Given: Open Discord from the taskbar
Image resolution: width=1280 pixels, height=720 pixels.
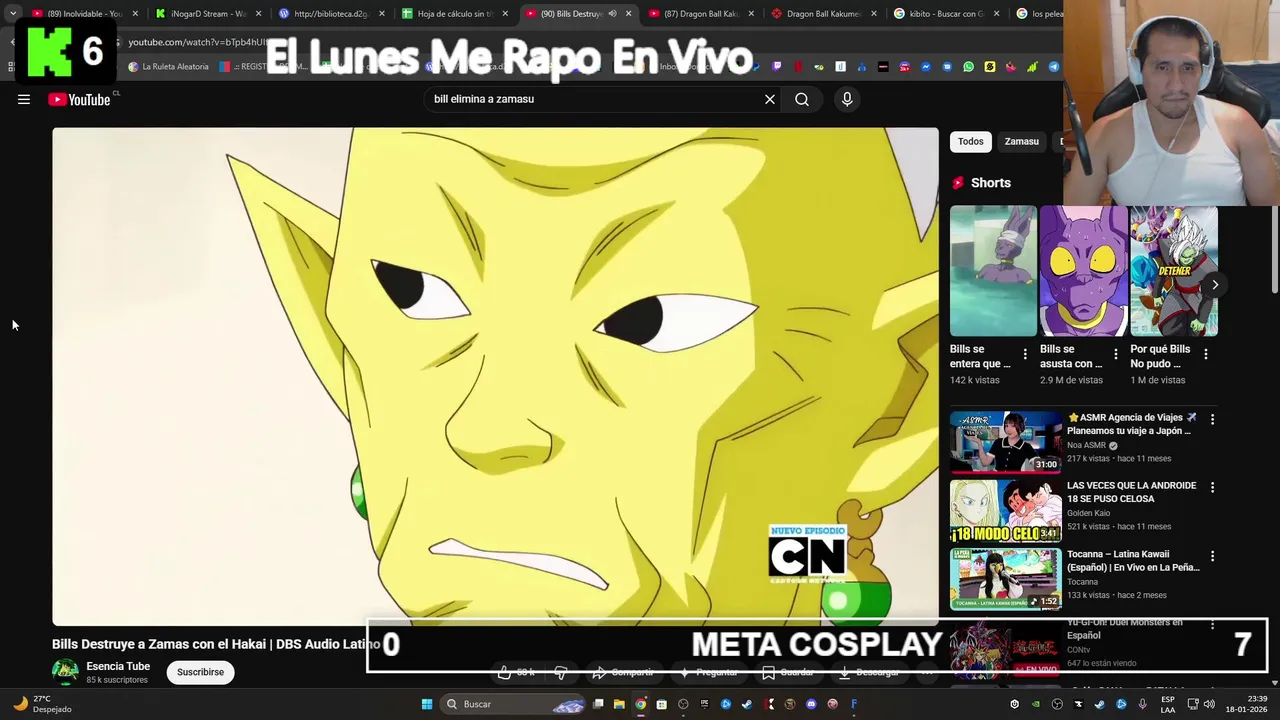Looking at the screenshot, I should 811,704.
